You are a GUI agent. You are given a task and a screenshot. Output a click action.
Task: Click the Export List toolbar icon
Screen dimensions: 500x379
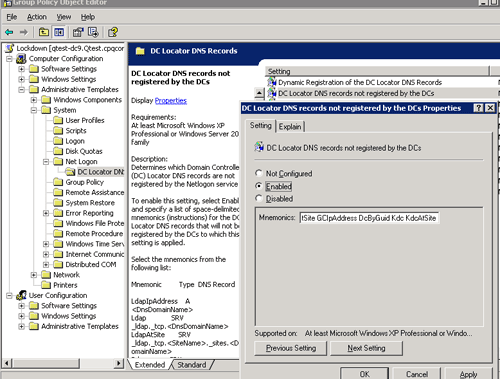pyautogui.click(x=93, y=32)
